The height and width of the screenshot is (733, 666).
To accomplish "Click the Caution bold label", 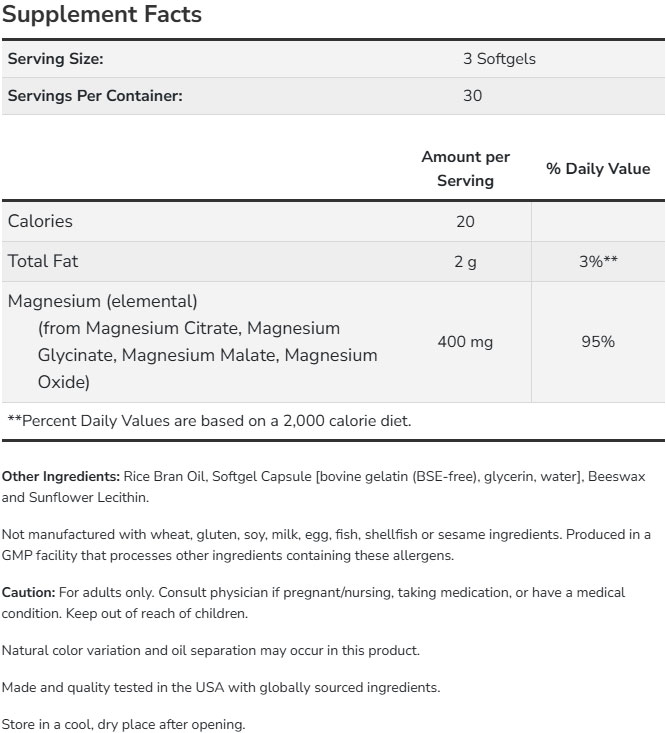I will (x=28, y=592).
